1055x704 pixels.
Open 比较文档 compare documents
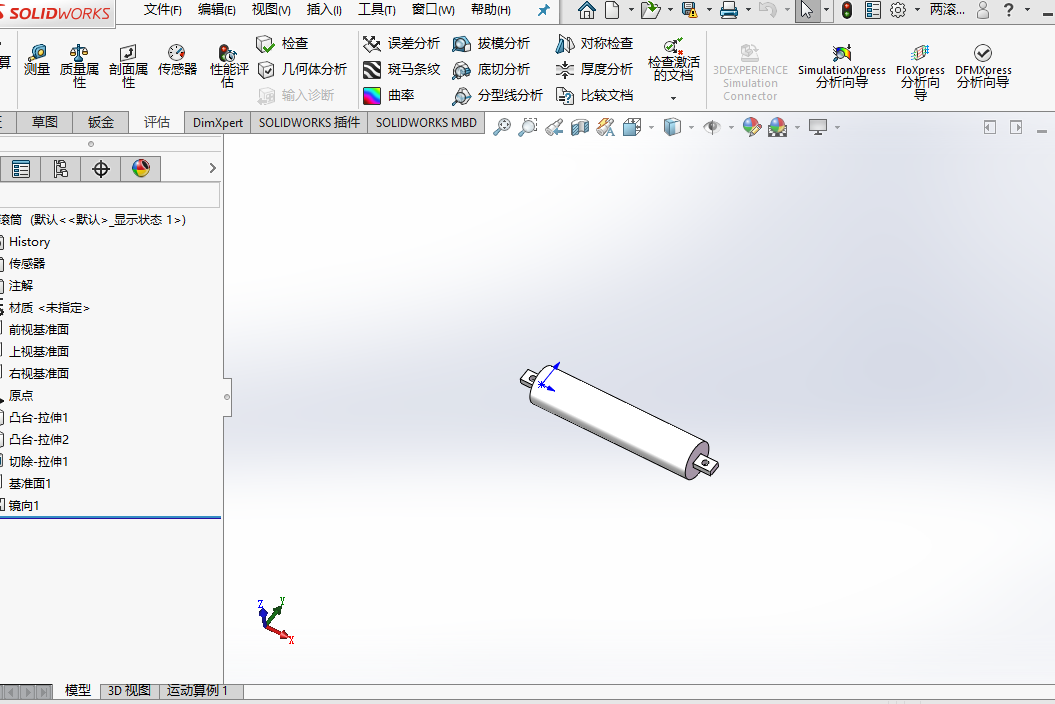(x=594, y=96)
